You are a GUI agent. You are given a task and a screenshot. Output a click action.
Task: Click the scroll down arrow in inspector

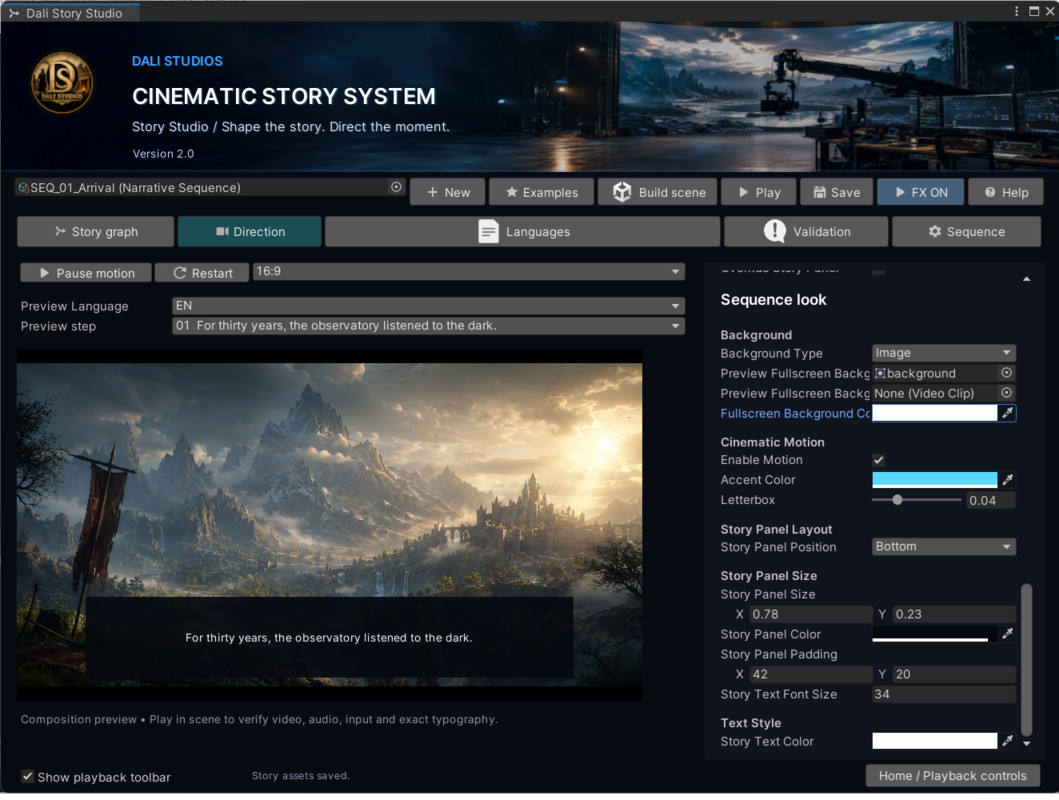(x=1027, y=743)
